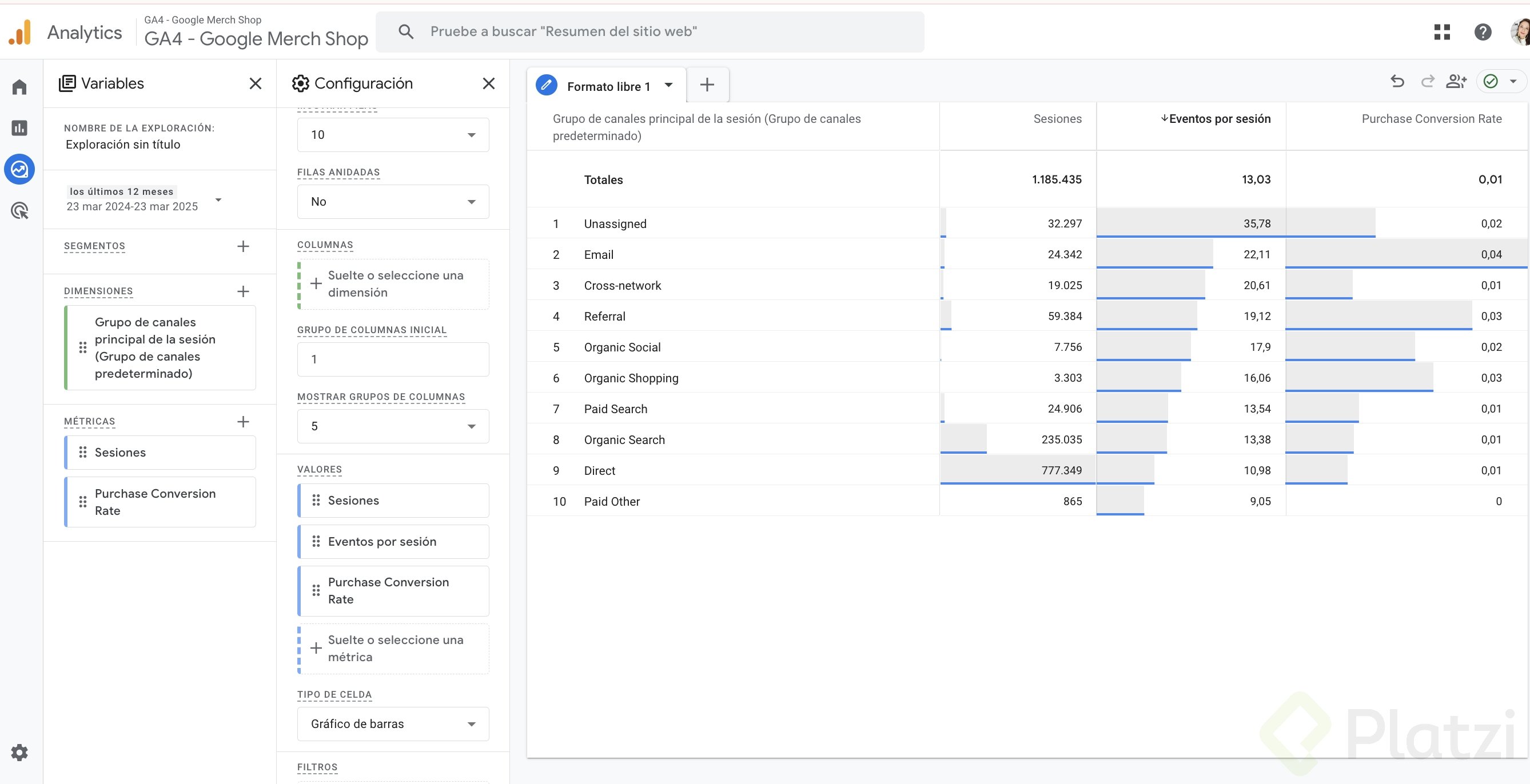Screen dimensions: 1530x784
Task: Click the share exploration icon
Action: [x=1456, y=82]
